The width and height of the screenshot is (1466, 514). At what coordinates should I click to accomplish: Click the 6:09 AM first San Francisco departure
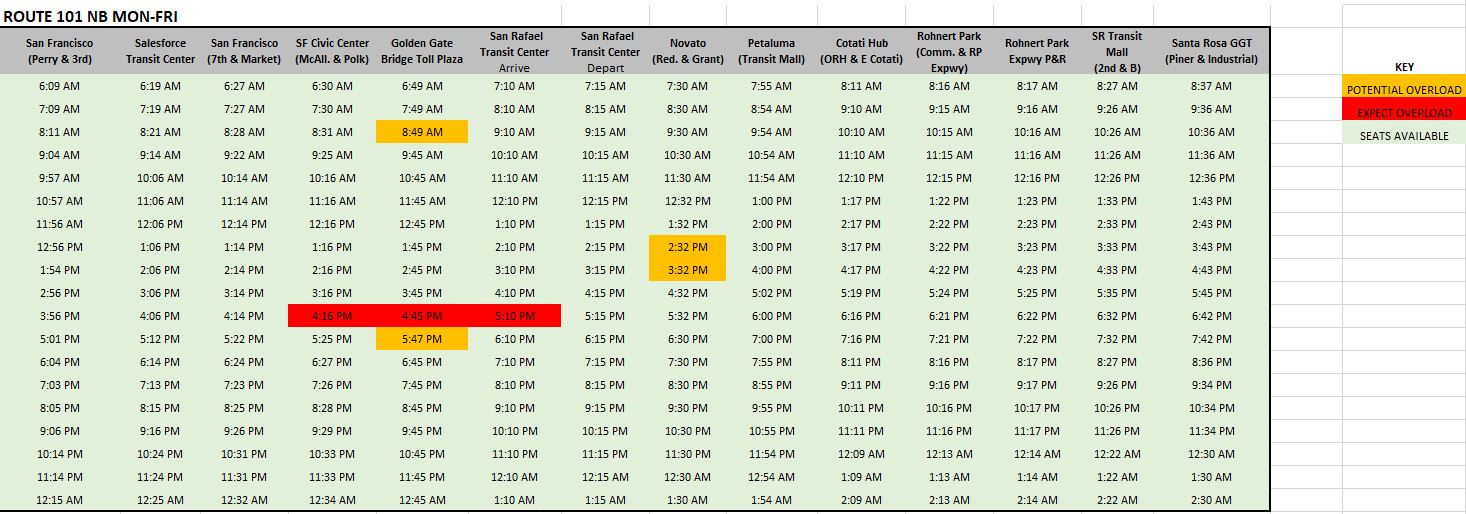60,86
